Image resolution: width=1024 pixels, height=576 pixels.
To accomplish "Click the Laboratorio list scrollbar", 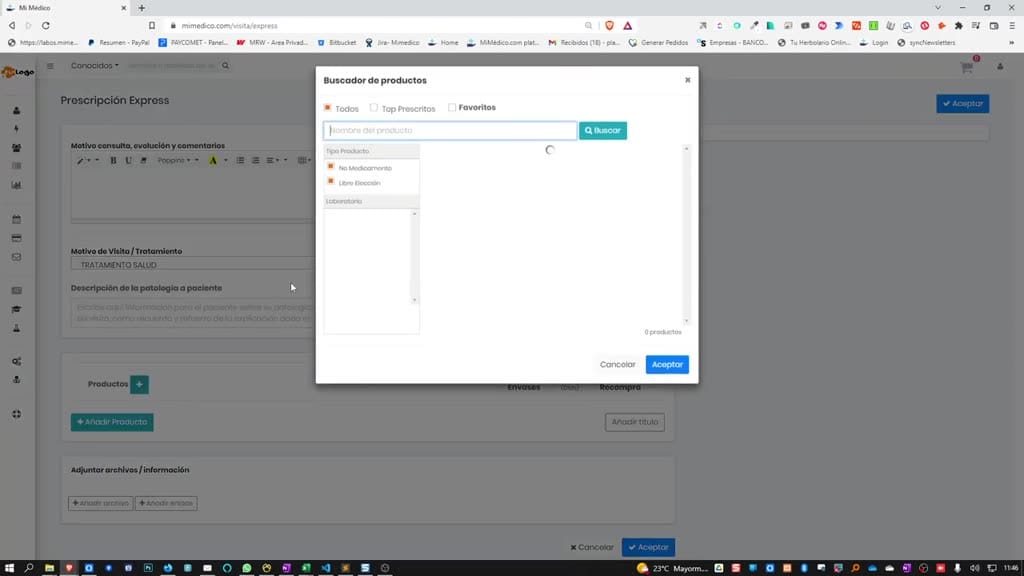I will 414,257.
